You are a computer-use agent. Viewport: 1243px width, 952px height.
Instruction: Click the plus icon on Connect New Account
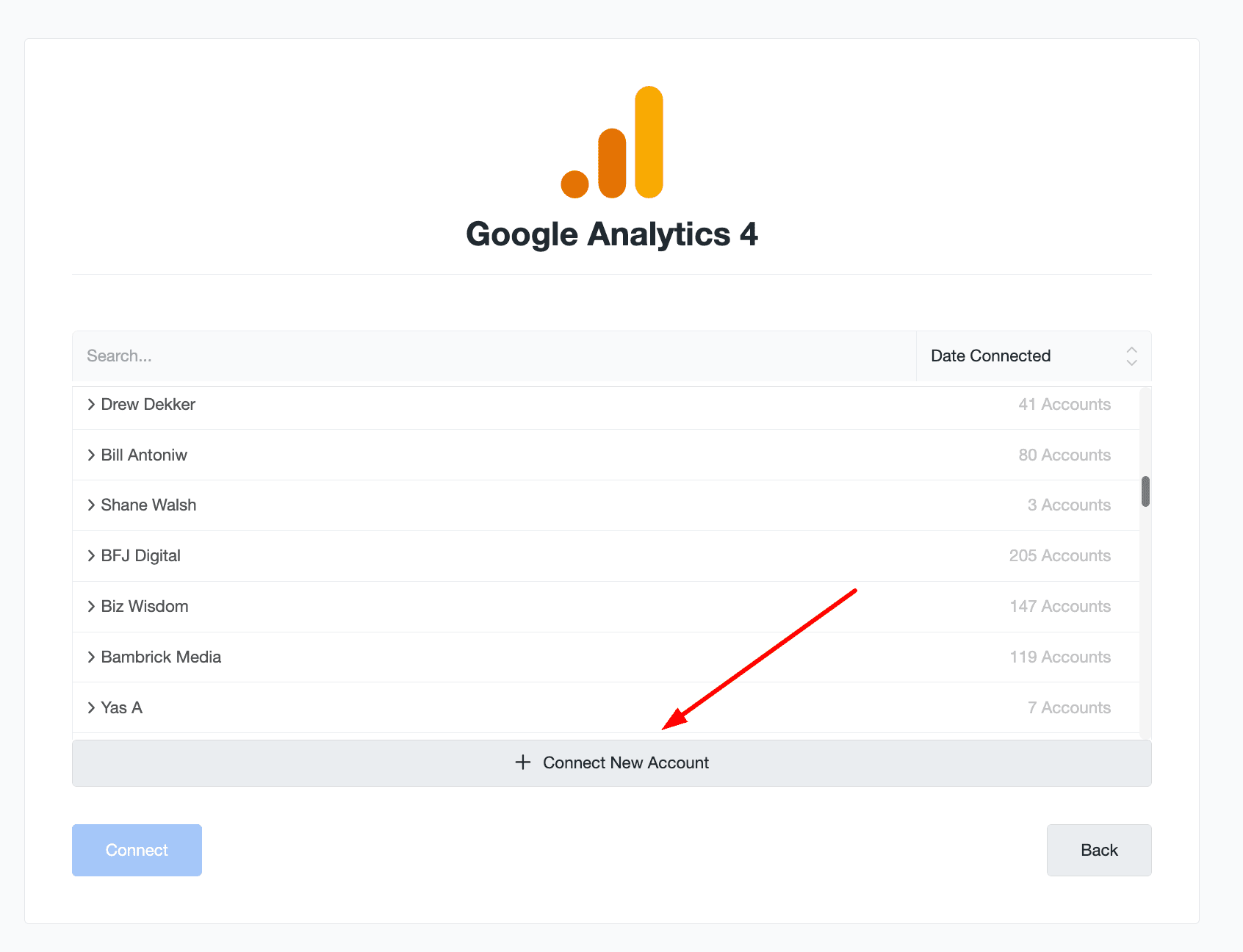pyautogui.click(x=522, y=762)
